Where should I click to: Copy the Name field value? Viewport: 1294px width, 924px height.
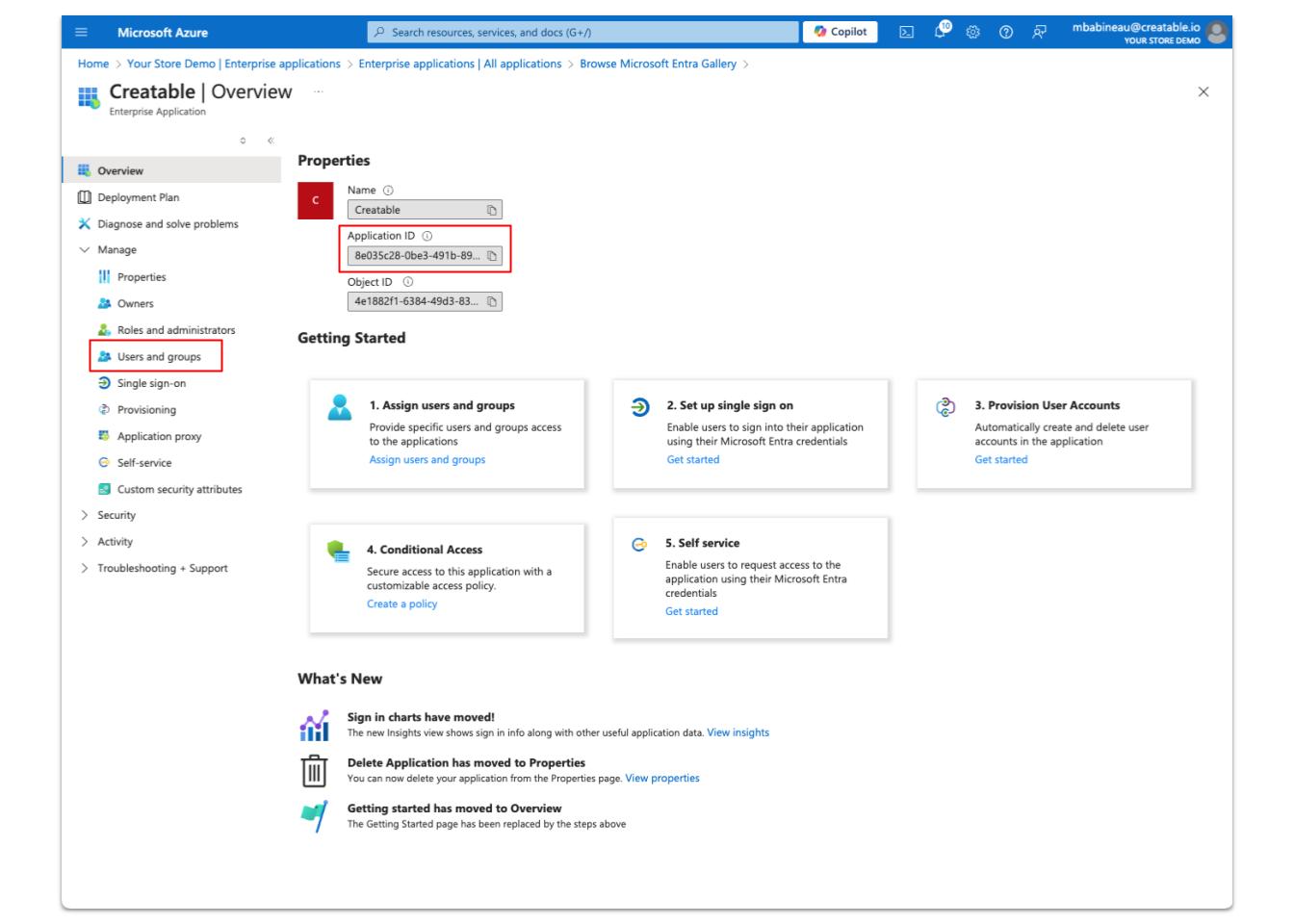coord(491,210)
